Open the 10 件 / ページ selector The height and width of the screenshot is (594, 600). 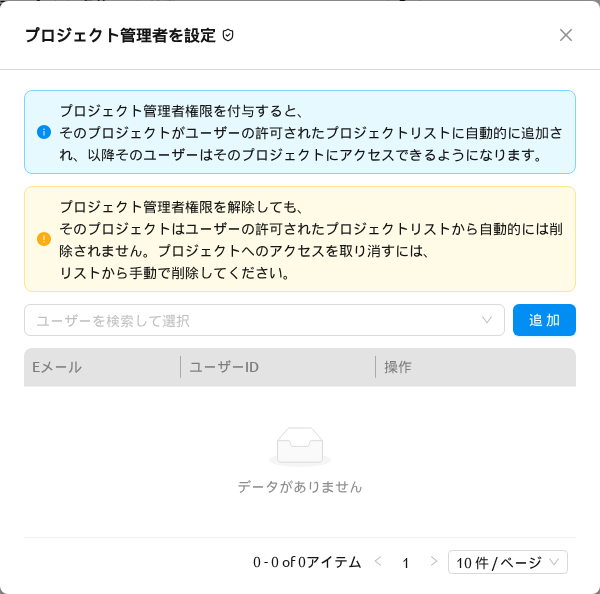[507, 562]
